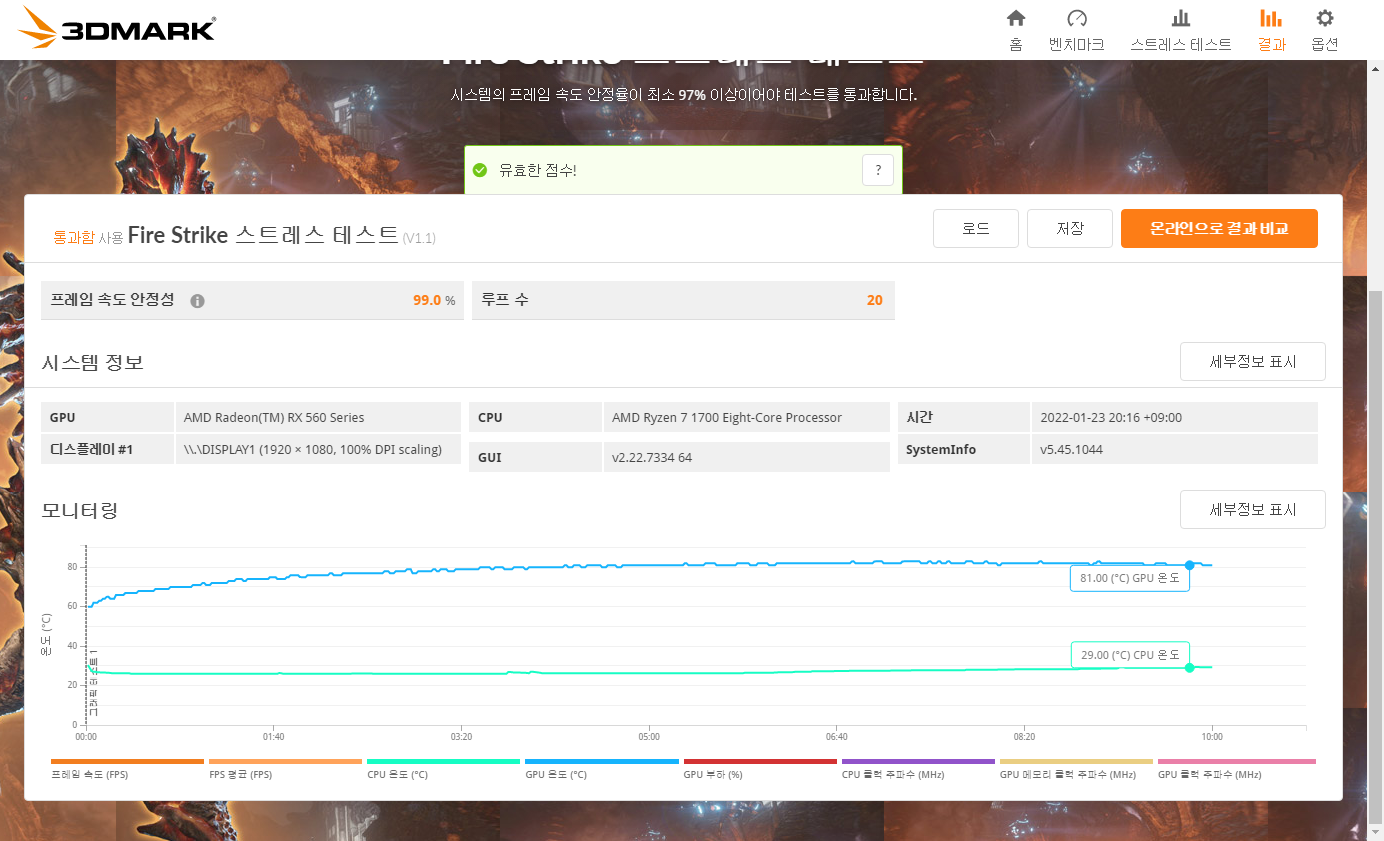This screenshot has height=841, width=1384.
Task: Go to the Home (홈) tab
Action: (1016, 30)
